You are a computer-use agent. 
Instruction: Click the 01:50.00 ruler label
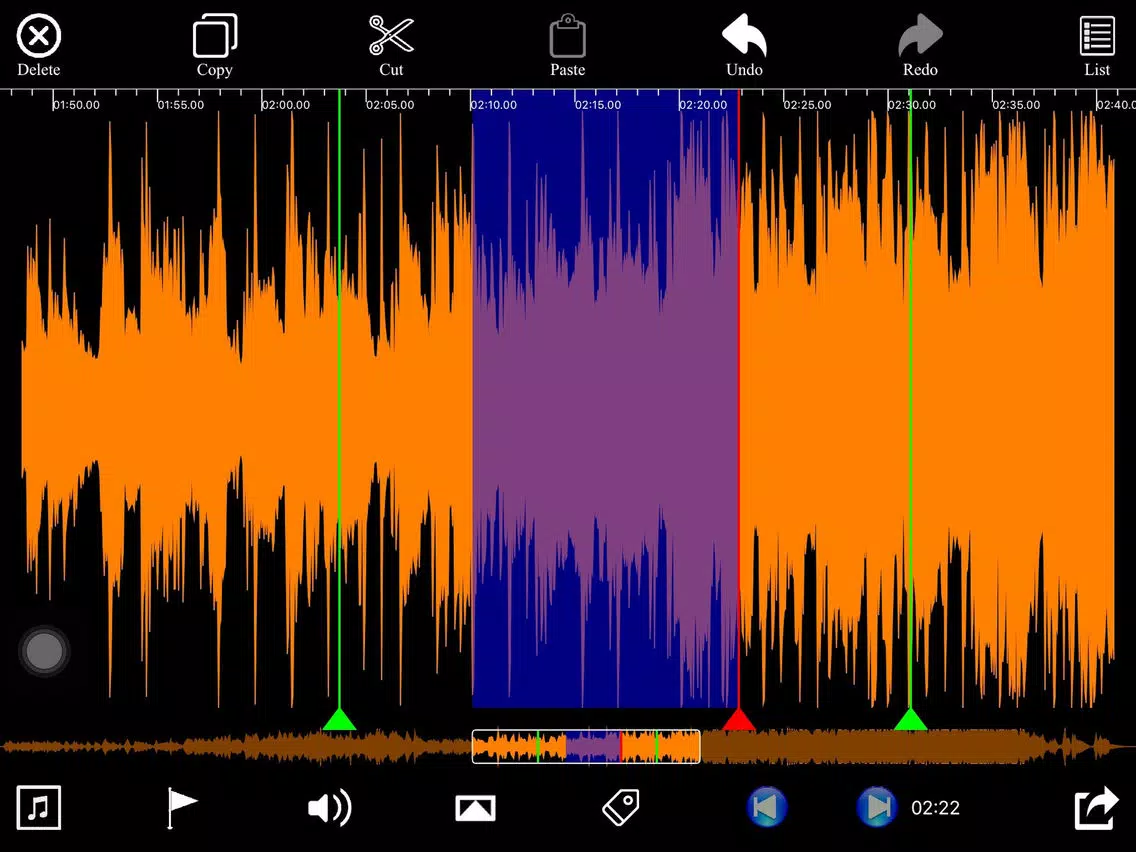pyautogui.click(x=77, y=105)
